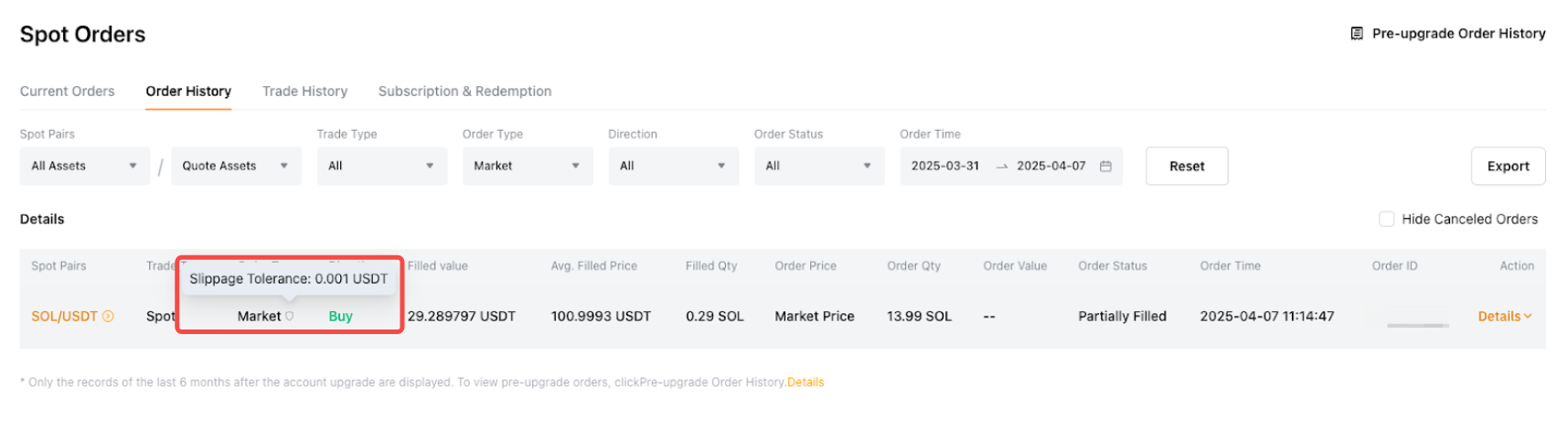
Task: Click the info icon beside SOL/USDT
Action: (x=108, y=317)
